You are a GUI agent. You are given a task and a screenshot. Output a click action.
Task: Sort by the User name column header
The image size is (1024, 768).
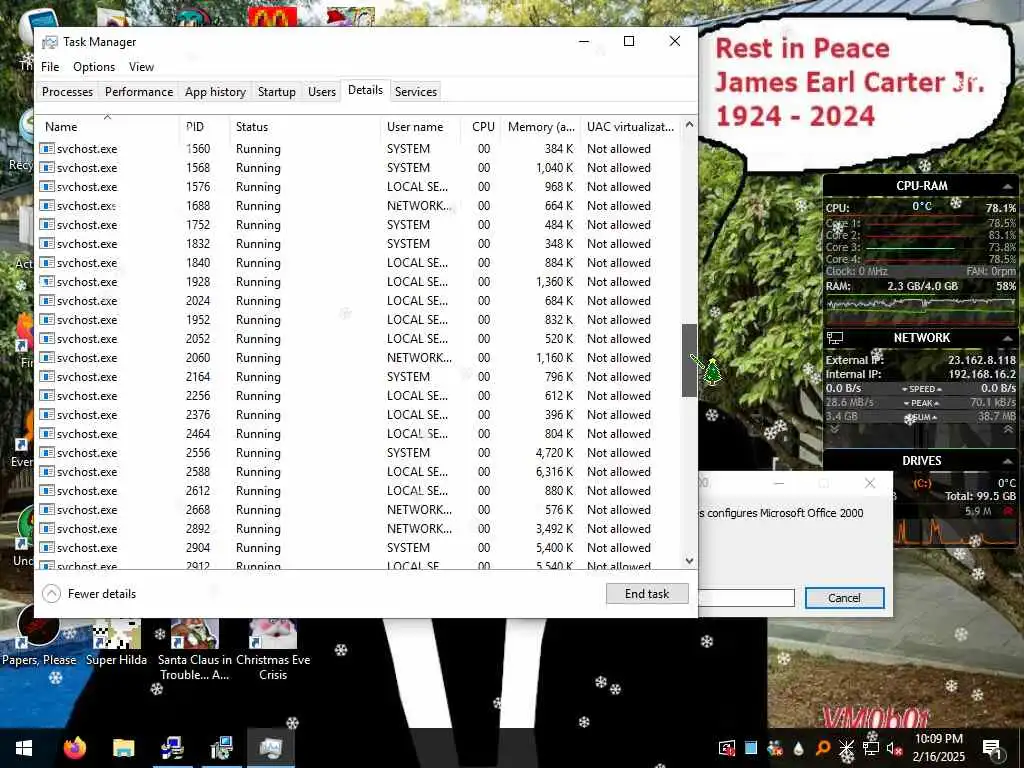(419, 126)
